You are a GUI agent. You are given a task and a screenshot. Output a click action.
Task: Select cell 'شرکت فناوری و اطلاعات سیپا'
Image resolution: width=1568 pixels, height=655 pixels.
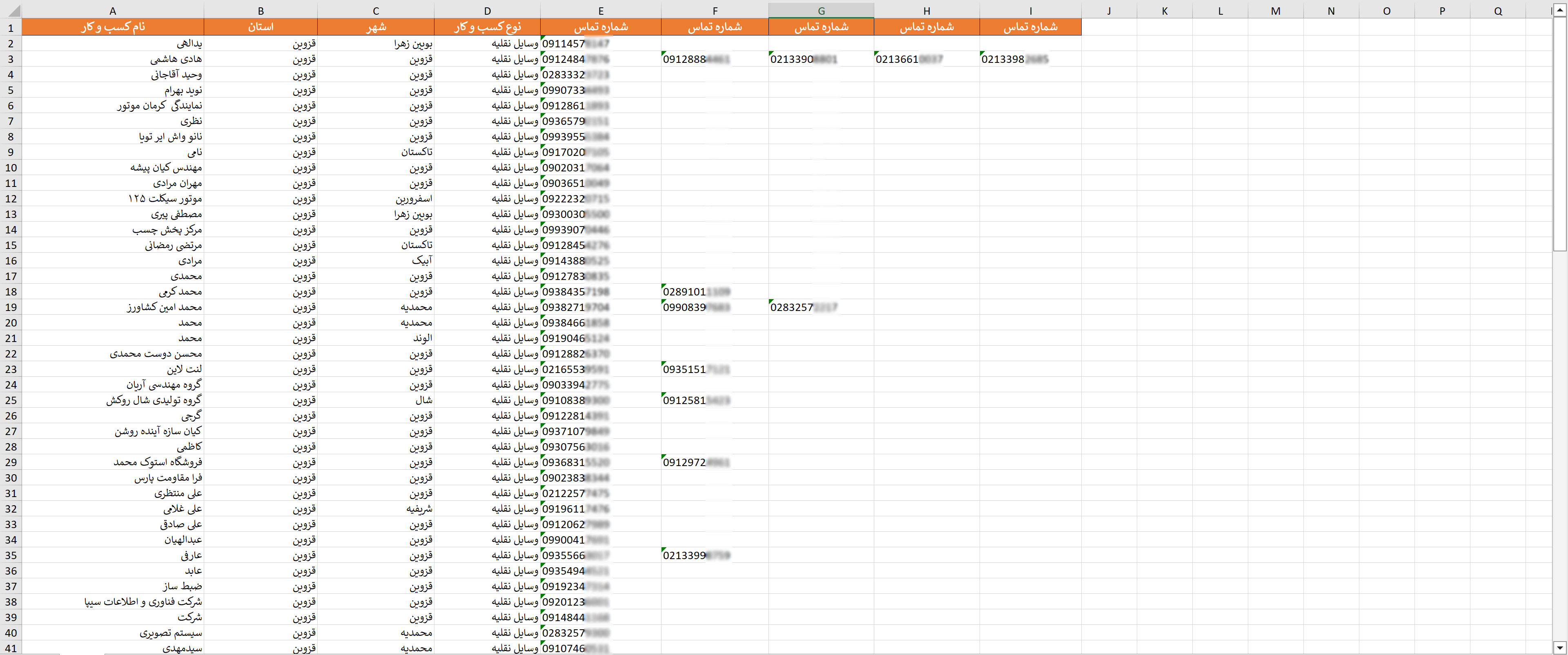click(x=113, y=602)
